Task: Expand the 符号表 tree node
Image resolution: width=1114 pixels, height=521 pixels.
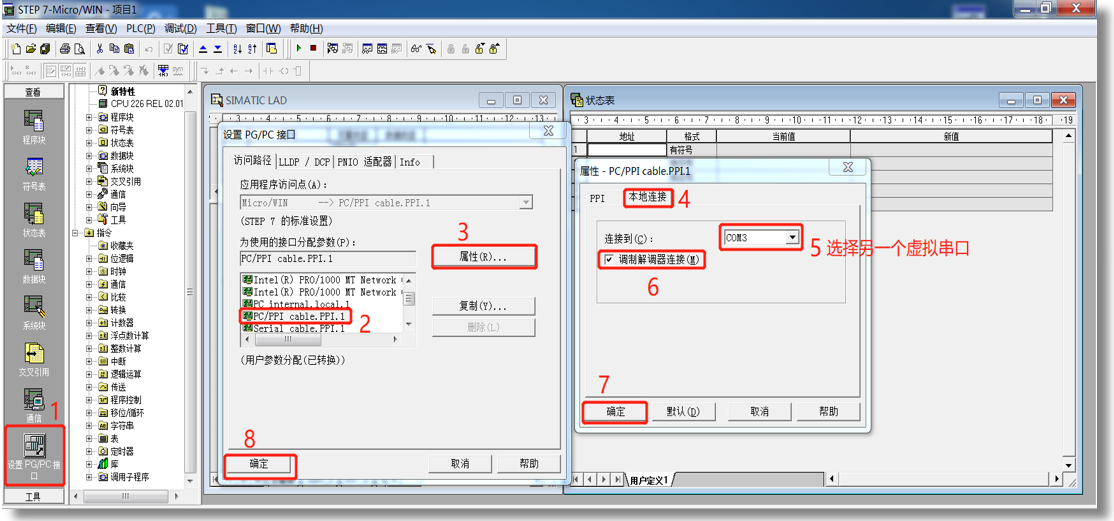Action: (89, 130)
